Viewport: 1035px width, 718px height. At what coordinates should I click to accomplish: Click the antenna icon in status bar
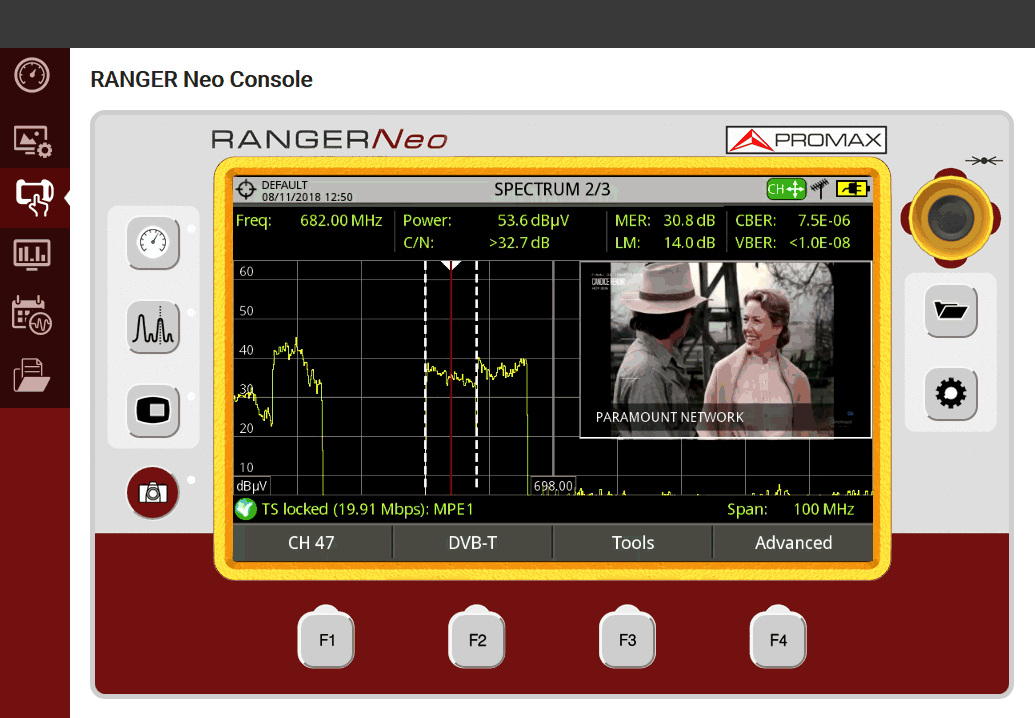point(820,189)
